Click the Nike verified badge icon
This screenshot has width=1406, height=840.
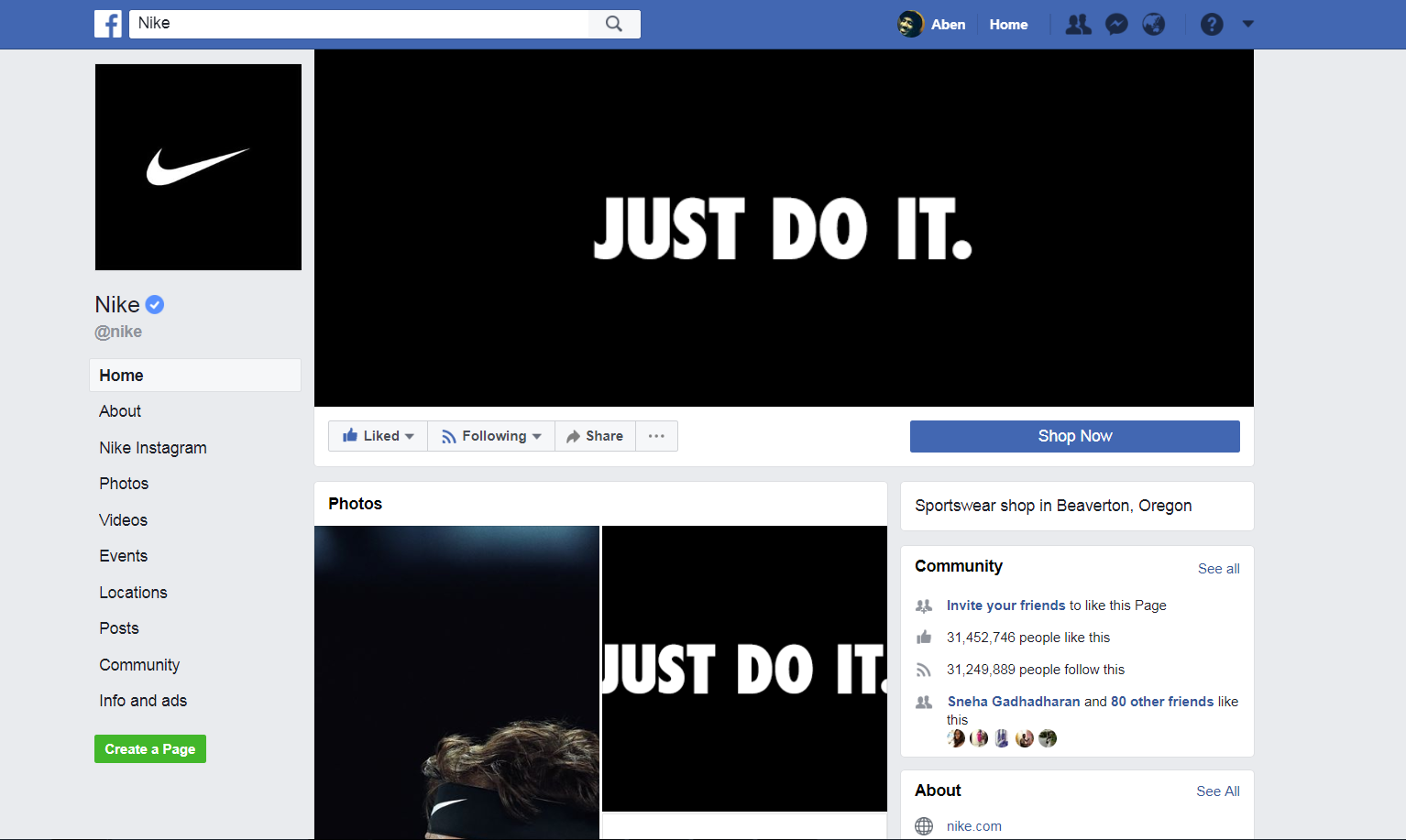[x=155, y=304]
